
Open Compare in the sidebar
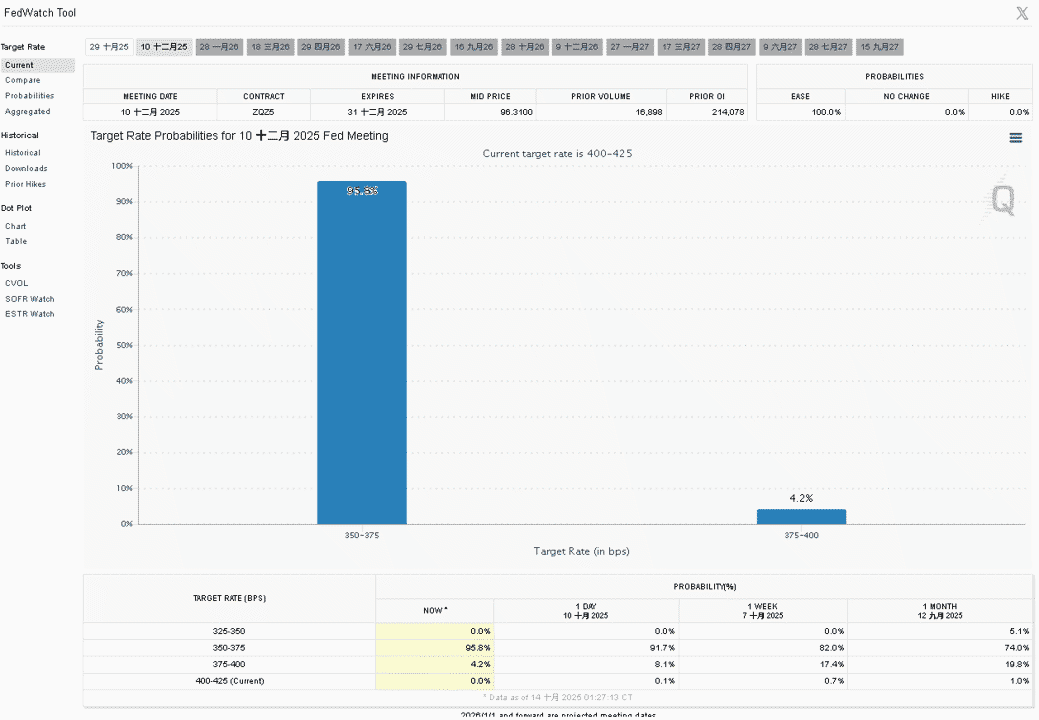23,80
